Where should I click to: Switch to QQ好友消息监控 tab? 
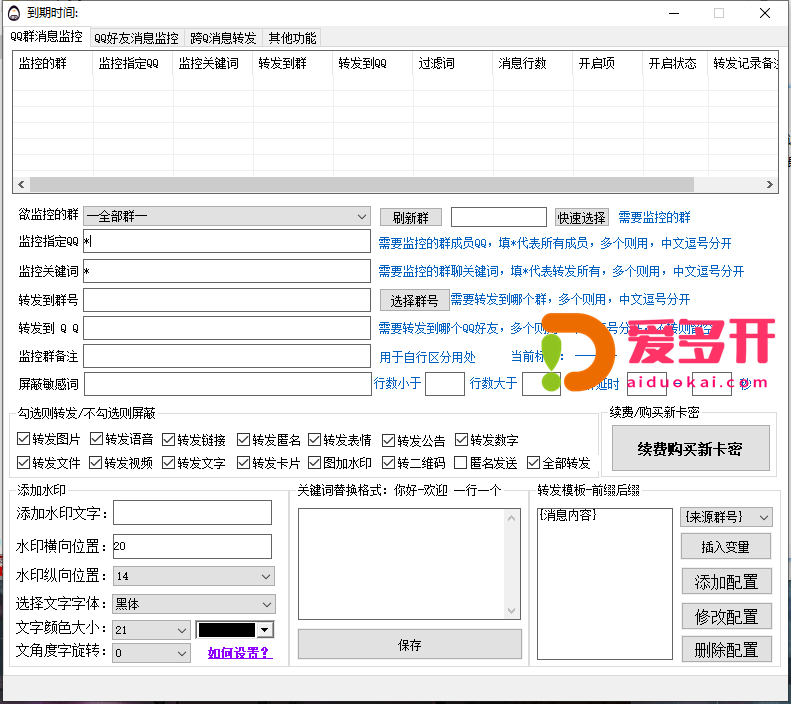coord(136,38)
